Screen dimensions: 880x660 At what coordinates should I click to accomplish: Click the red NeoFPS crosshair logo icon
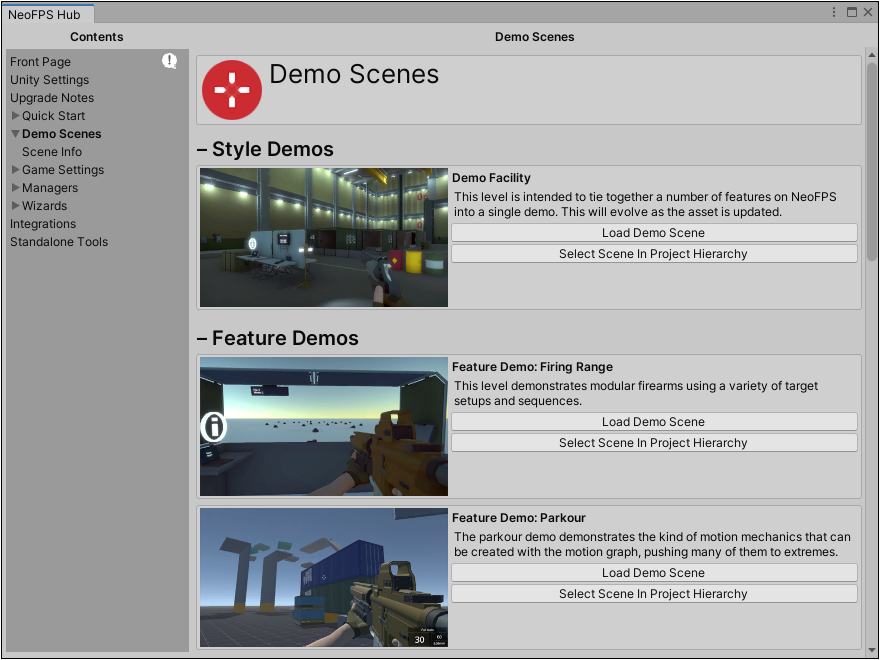tap(232, 90)
